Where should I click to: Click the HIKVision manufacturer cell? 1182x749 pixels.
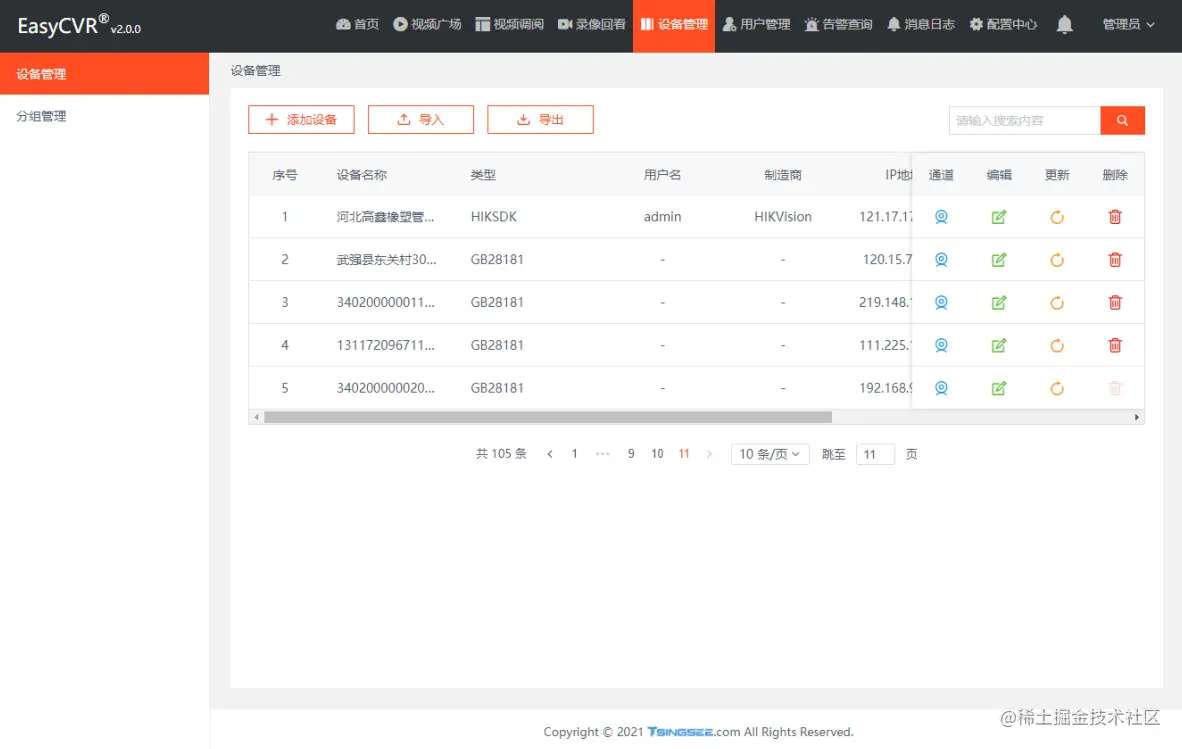tap(782, 217)
